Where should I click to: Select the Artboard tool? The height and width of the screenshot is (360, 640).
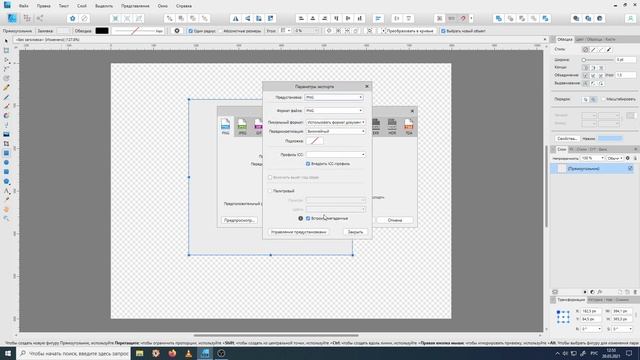click(x=6, y=51)
